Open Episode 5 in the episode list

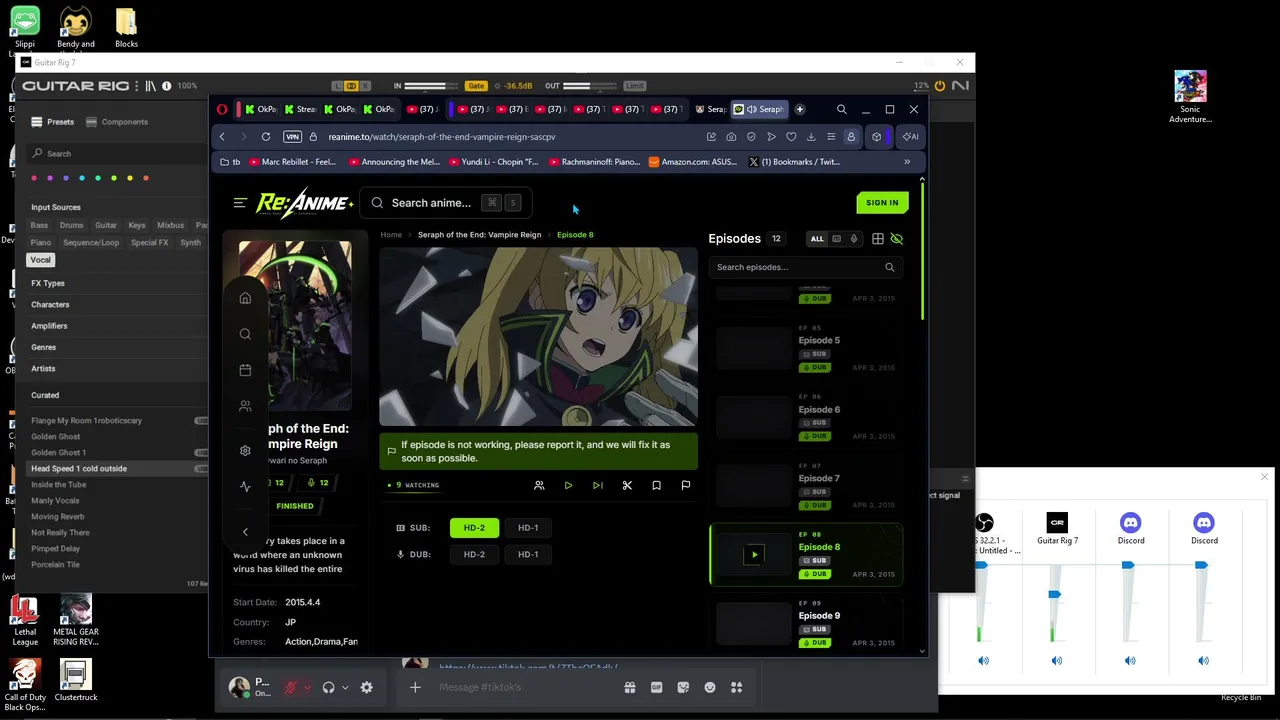[805, 347]
